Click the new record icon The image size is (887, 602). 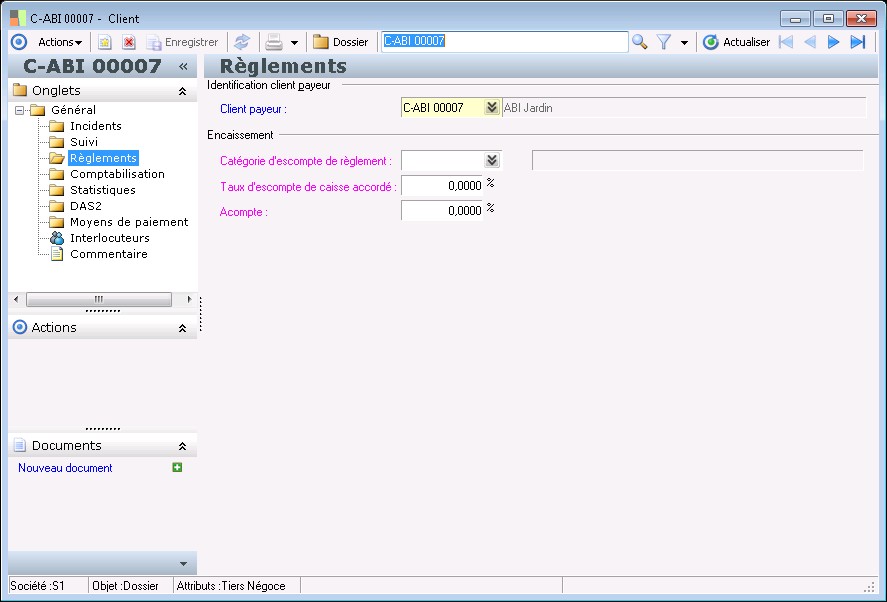pyautogui.click(x=105, y=42)
